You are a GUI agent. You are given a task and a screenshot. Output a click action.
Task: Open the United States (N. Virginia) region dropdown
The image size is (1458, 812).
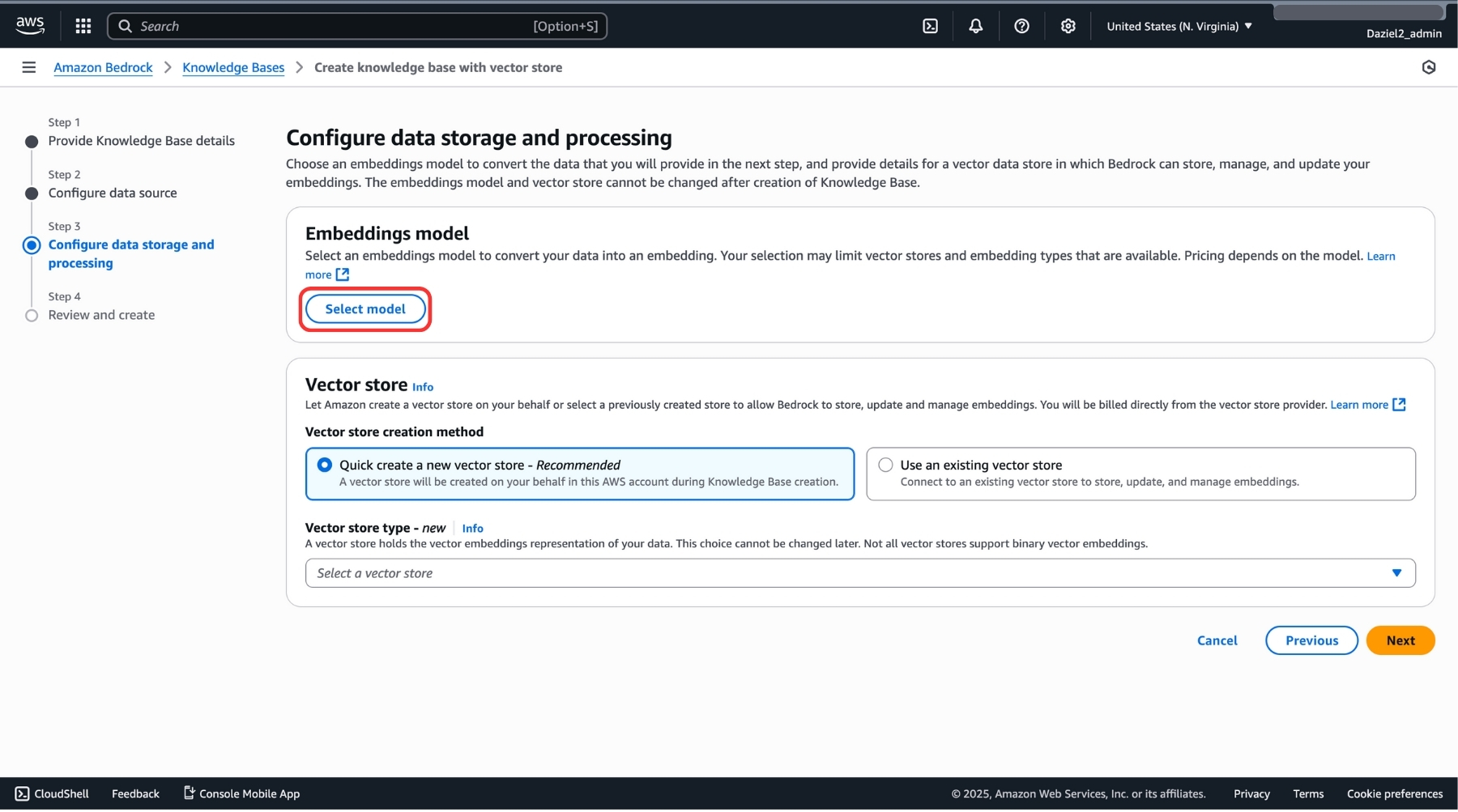pyautogui.click(x=1178, y=25)
